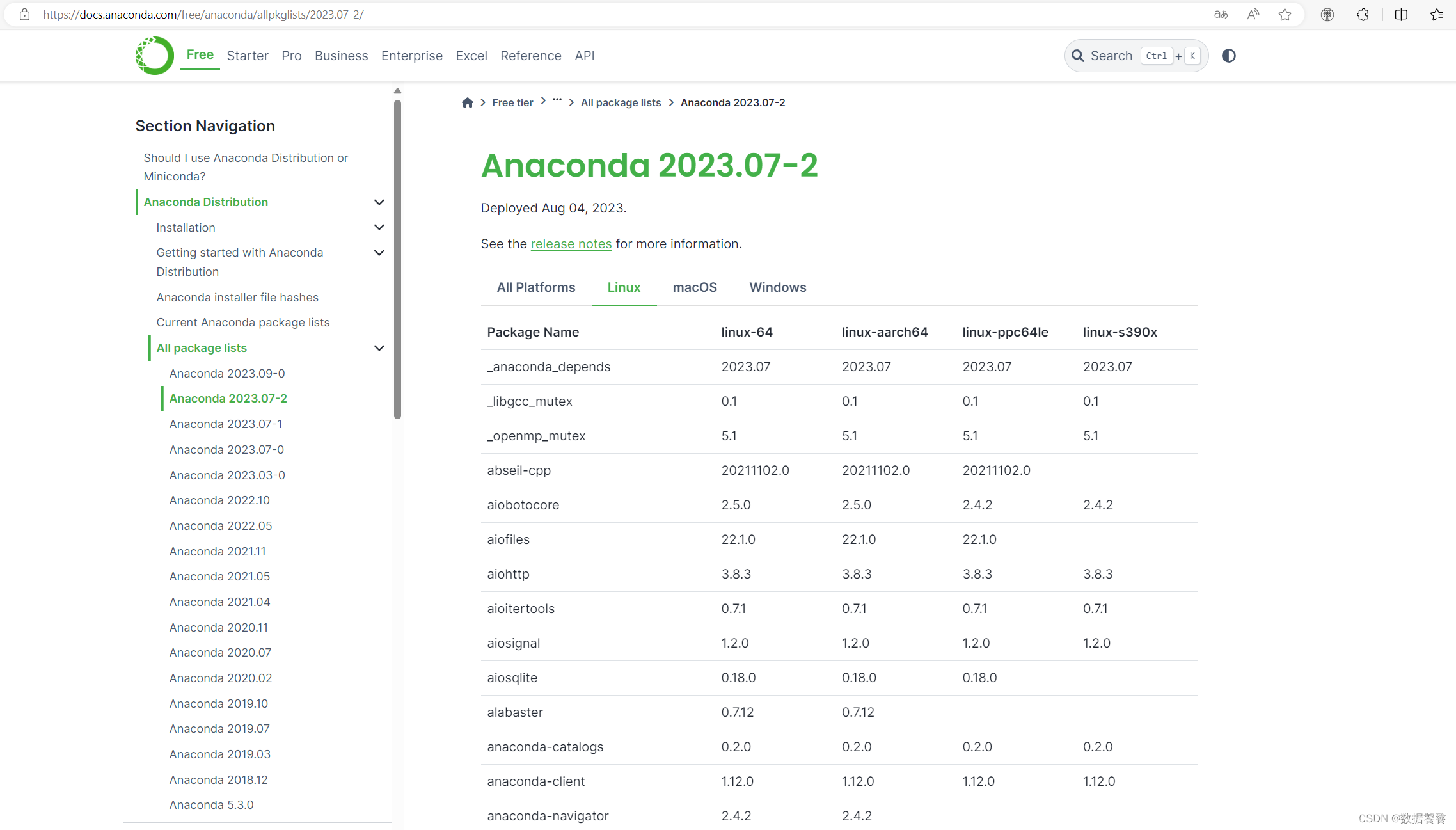Switch to the All Platforms tab

[536, 287]
